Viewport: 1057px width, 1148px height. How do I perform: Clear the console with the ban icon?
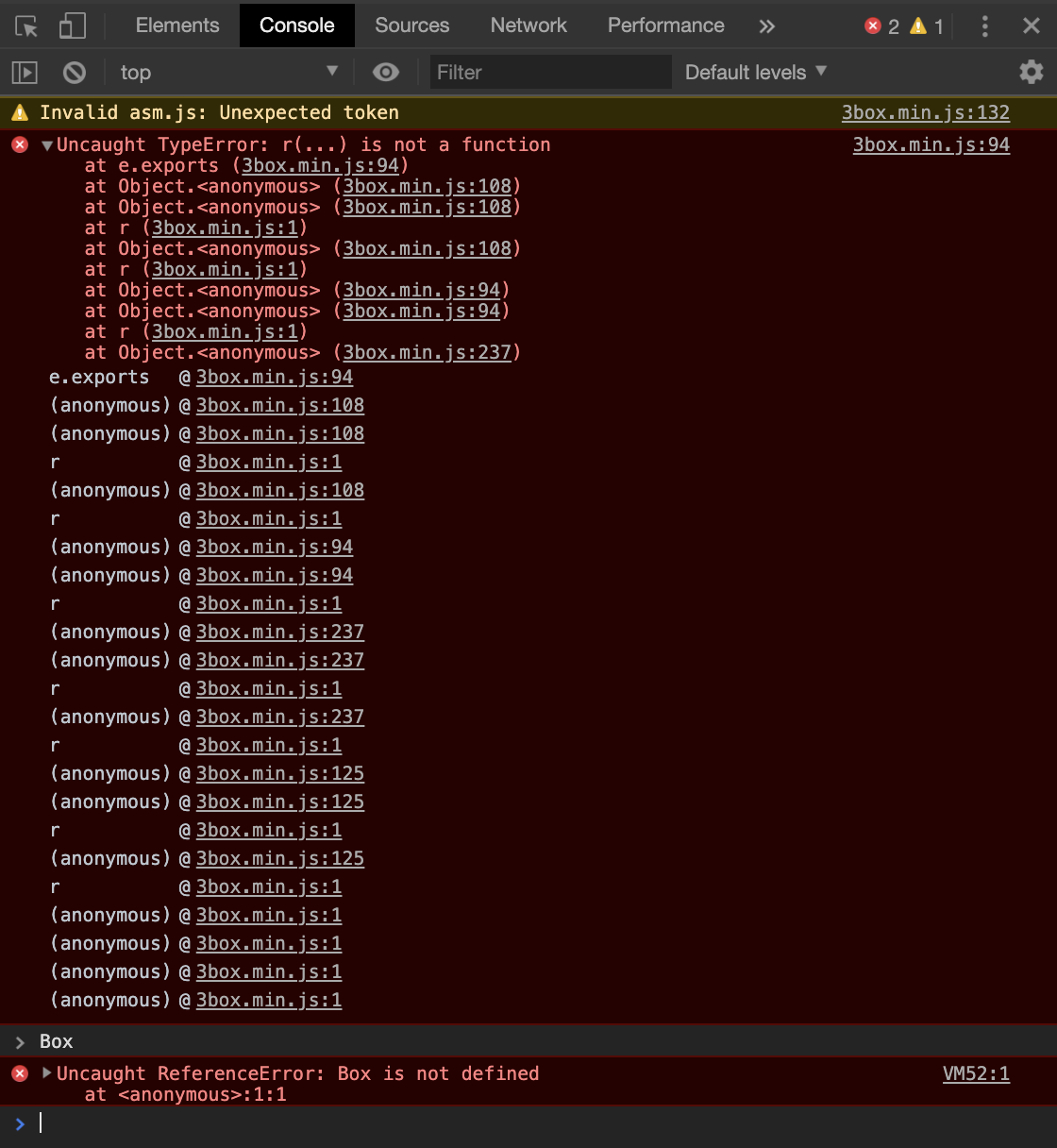point(75,72)
